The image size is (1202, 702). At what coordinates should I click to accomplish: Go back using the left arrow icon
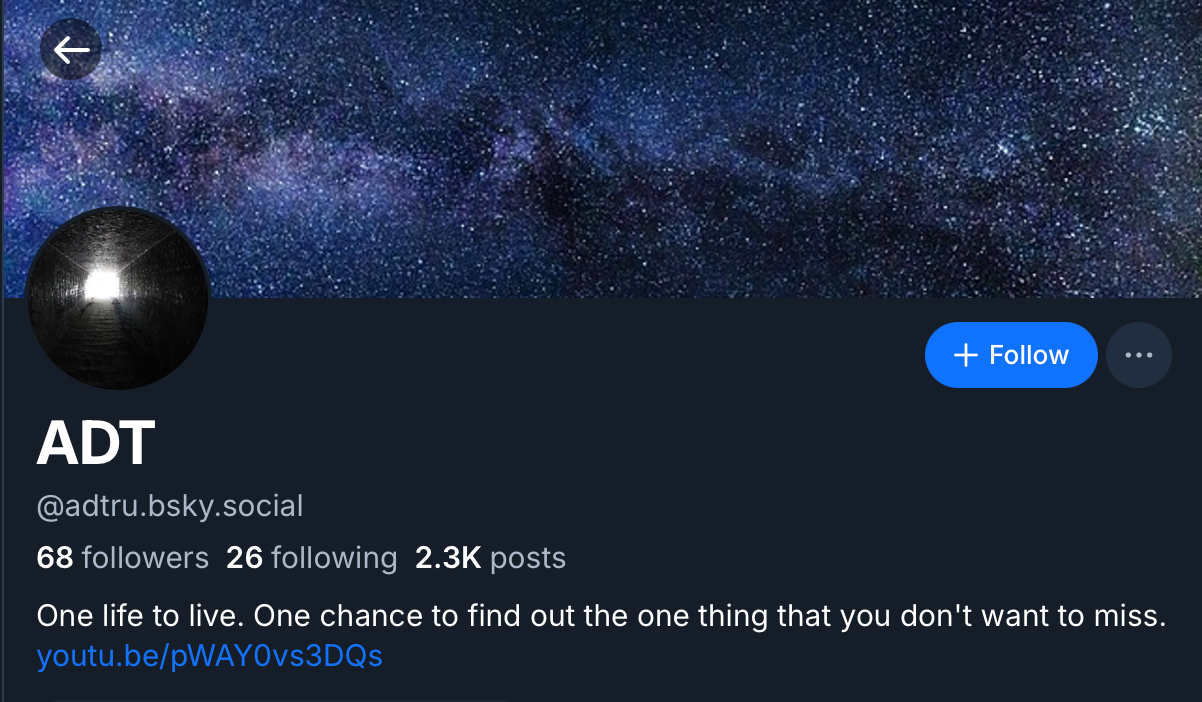pos(71,49)
